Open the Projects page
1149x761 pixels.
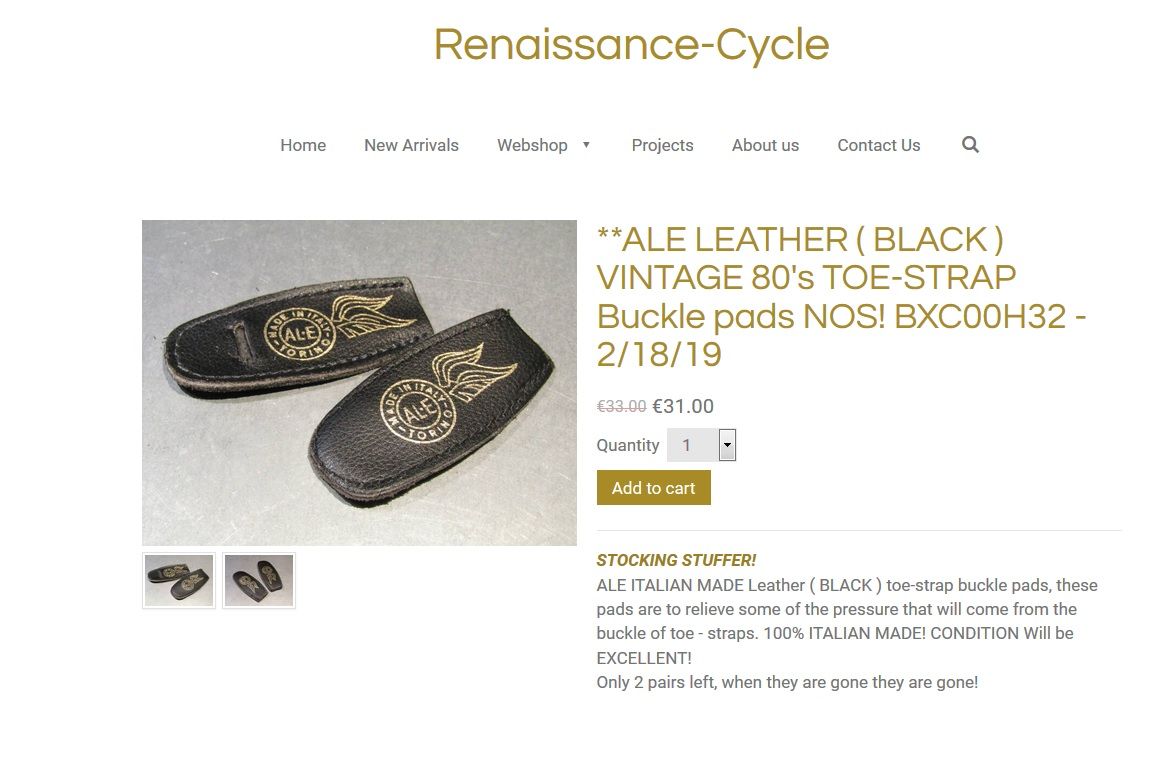pos(662,145)
